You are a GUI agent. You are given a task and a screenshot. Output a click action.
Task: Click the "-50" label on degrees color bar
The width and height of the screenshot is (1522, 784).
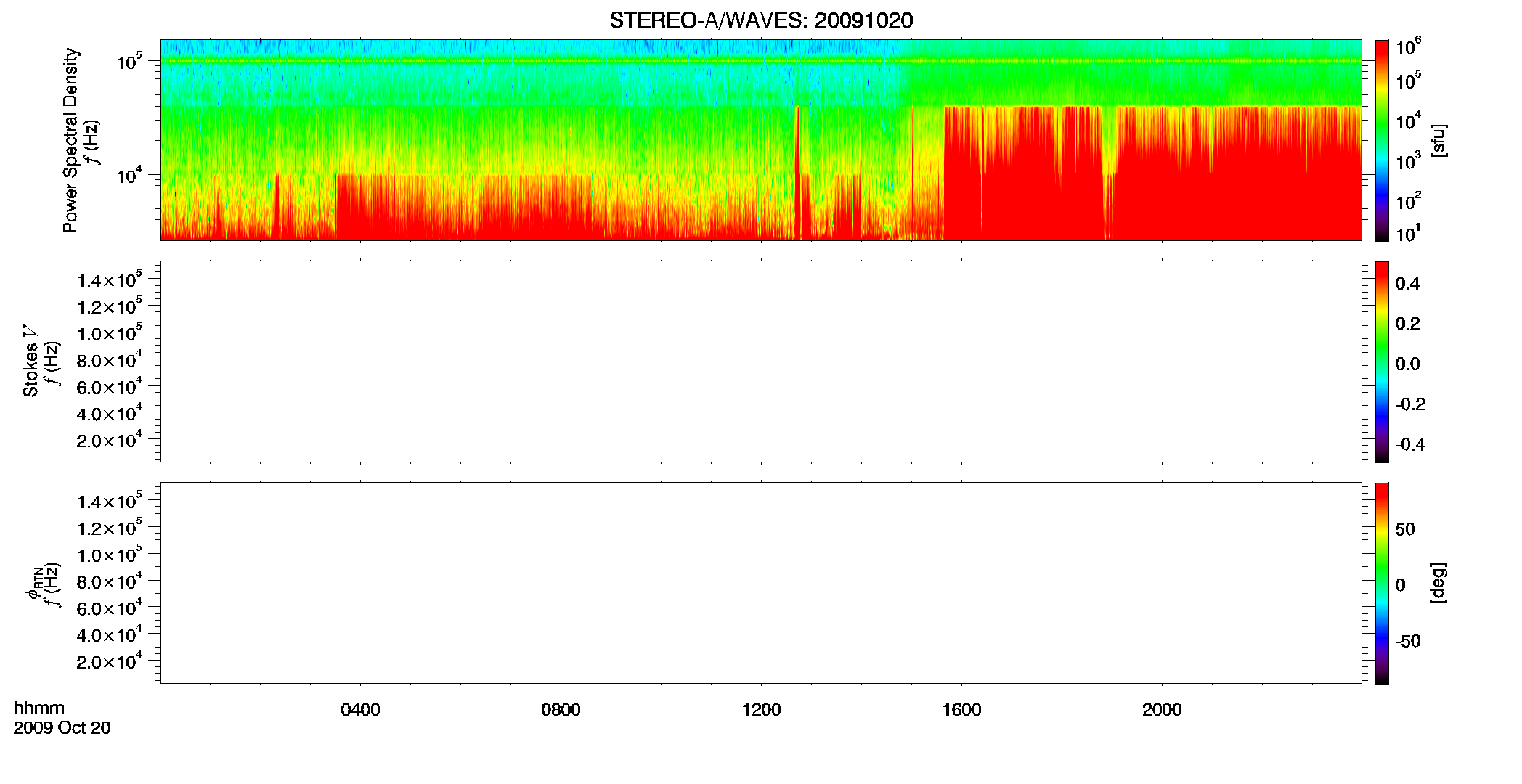pyautogui.click(x=1408, y=642)
